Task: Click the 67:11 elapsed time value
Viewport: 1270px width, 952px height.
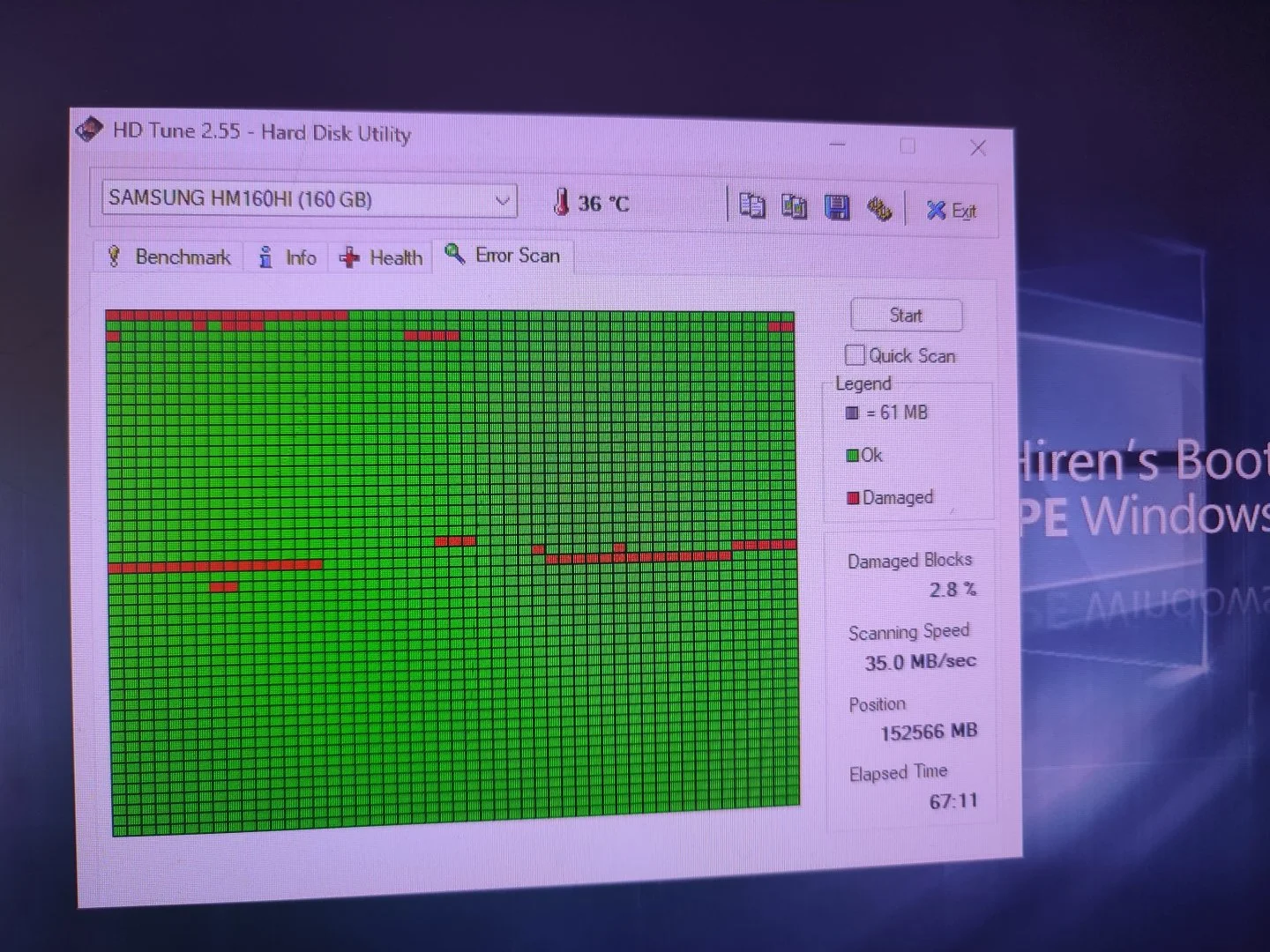Action: [953, 801]
